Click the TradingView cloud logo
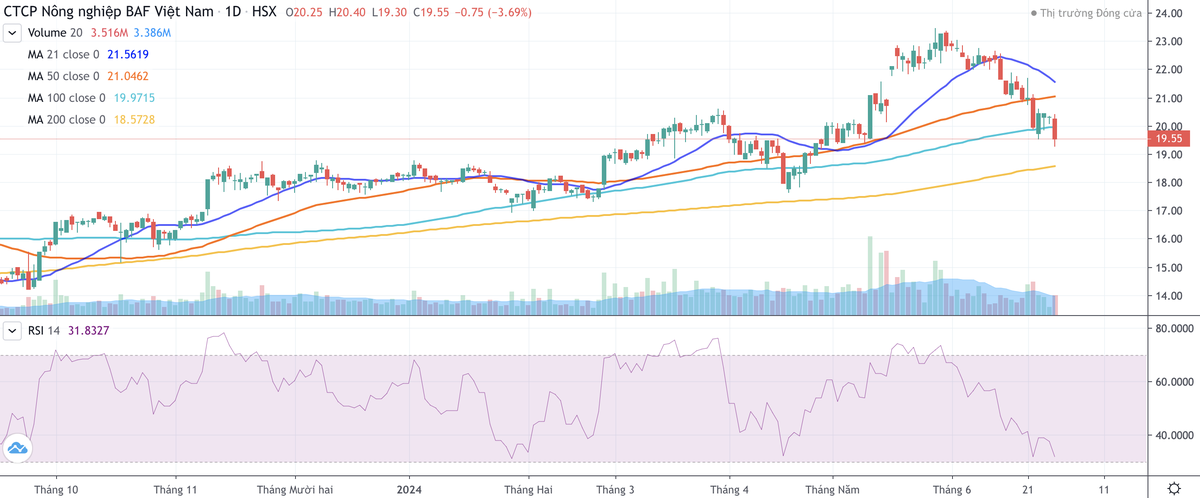 click(17, 450)
